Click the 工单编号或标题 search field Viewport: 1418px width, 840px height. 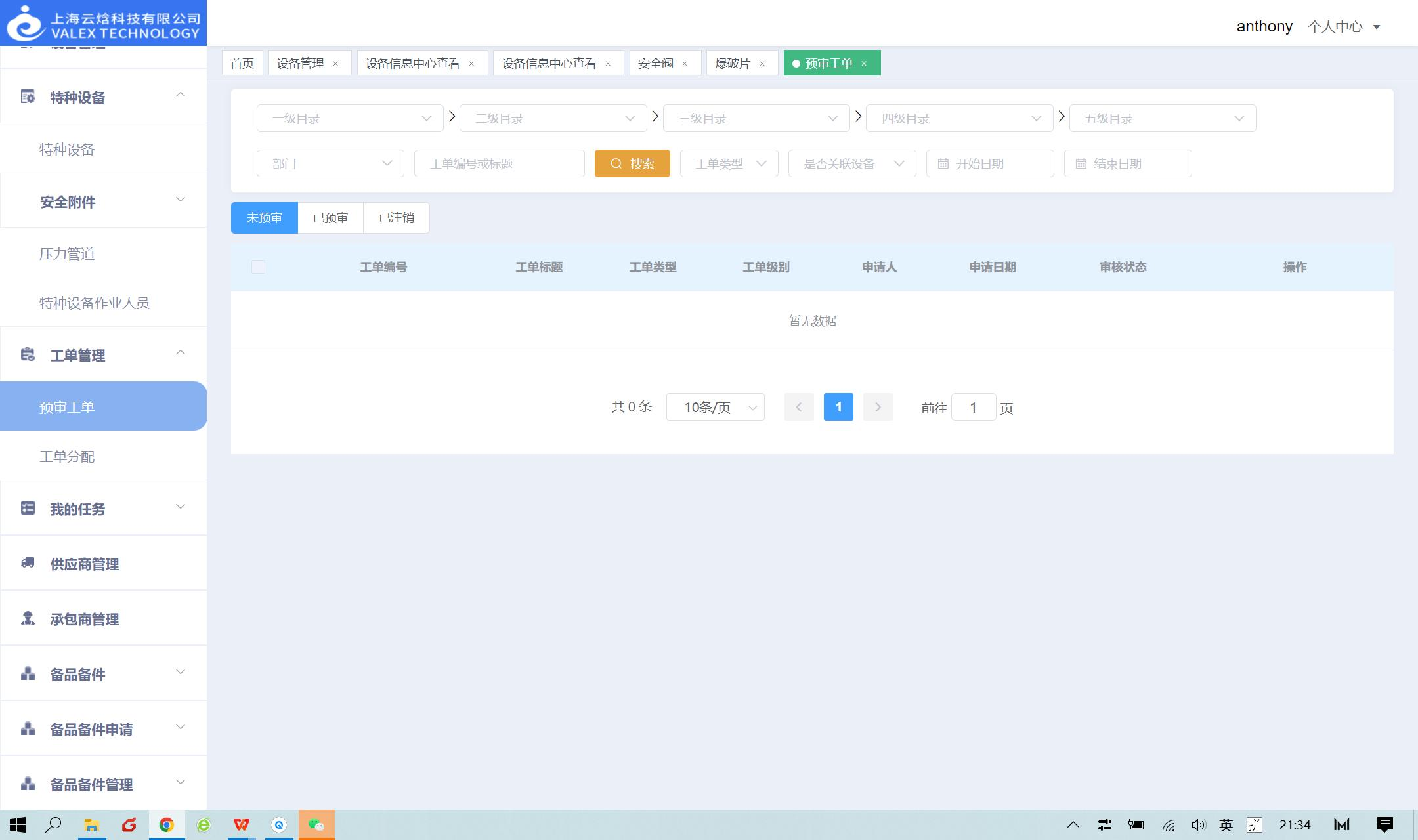click(x=499, y=163)
